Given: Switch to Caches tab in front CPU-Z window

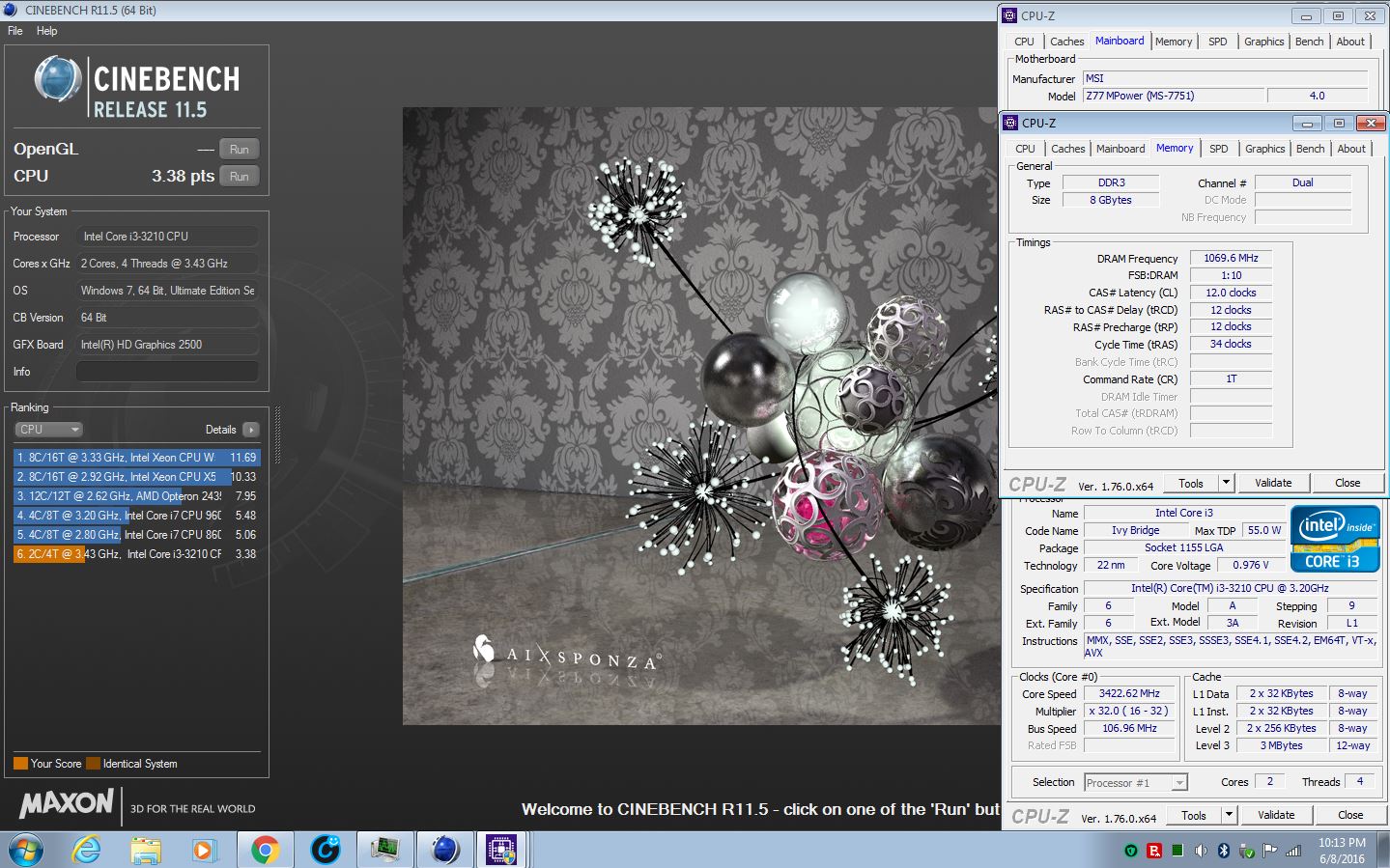Looking at the screenshot, I should (1068, 149).
